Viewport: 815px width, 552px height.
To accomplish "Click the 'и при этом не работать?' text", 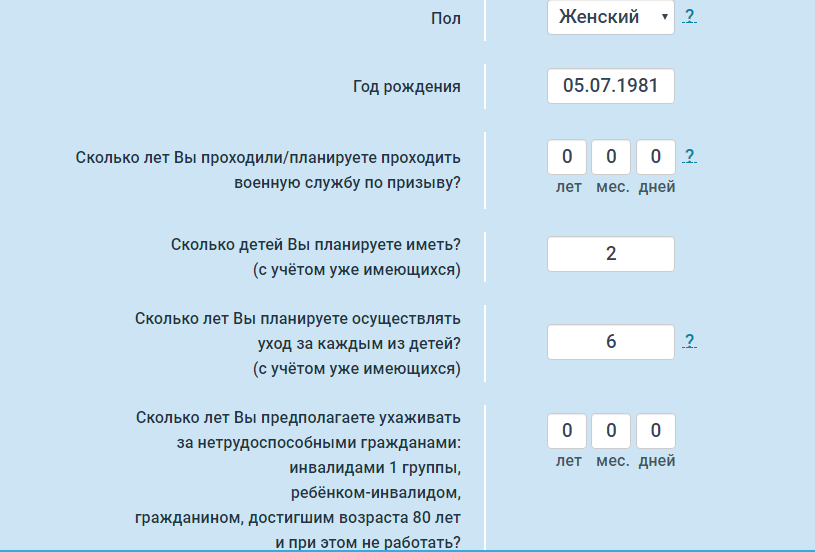I will [x=368, y=543].
